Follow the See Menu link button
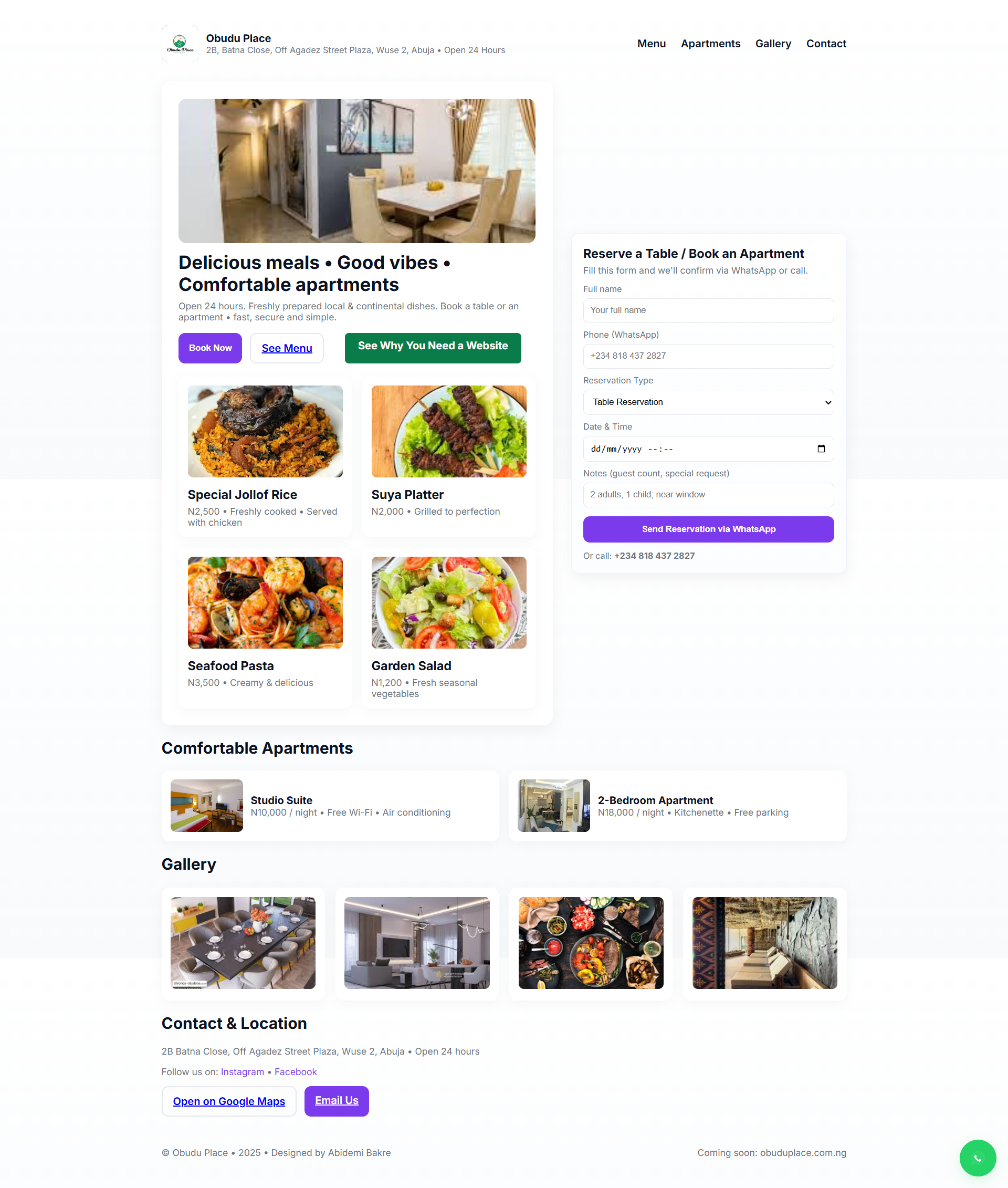The image size is (1008, 1188). [287, 348]
